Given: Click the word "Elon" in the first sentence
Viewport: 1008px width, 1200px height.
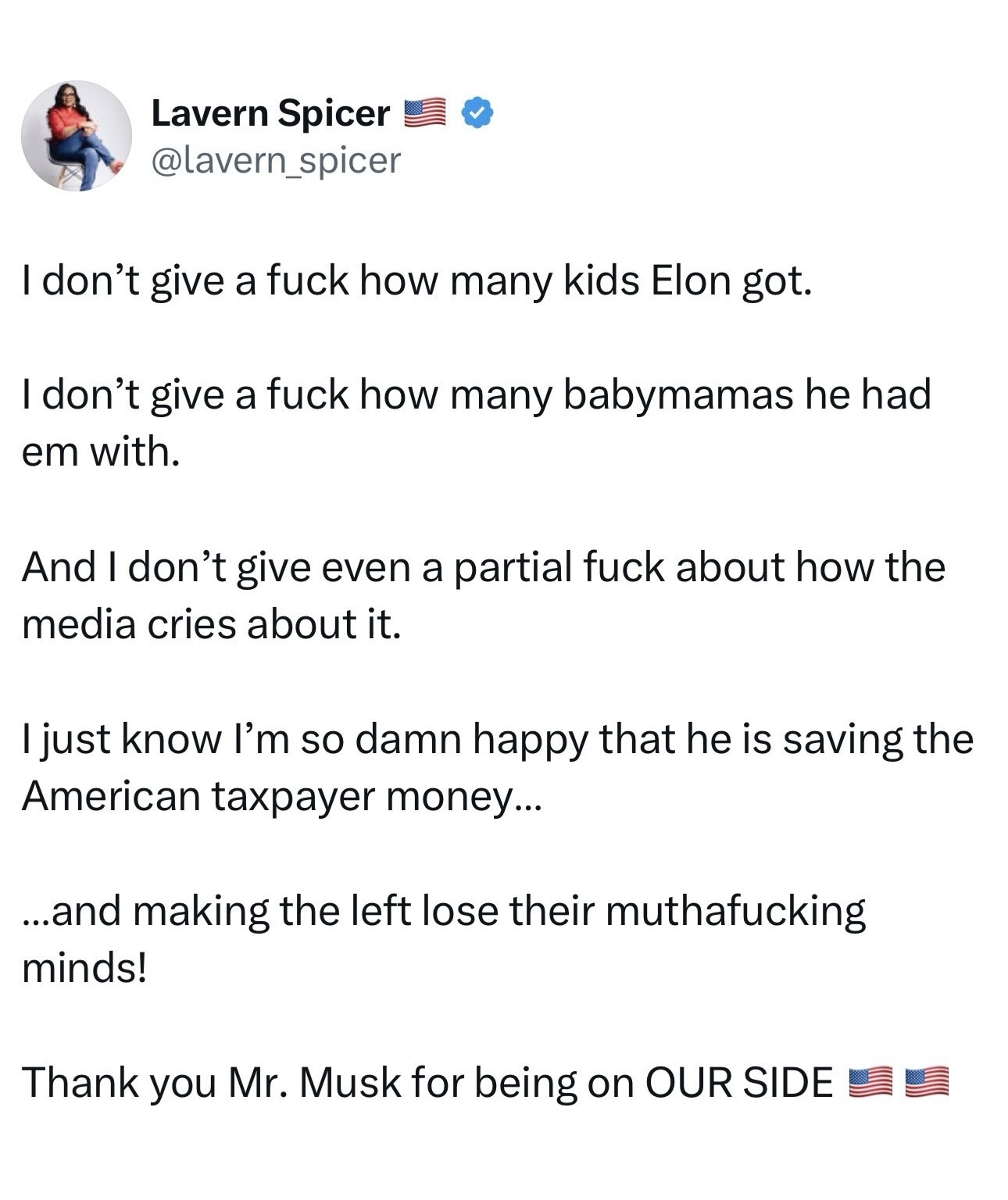Looking at the screenshot, I should [689, 280].
